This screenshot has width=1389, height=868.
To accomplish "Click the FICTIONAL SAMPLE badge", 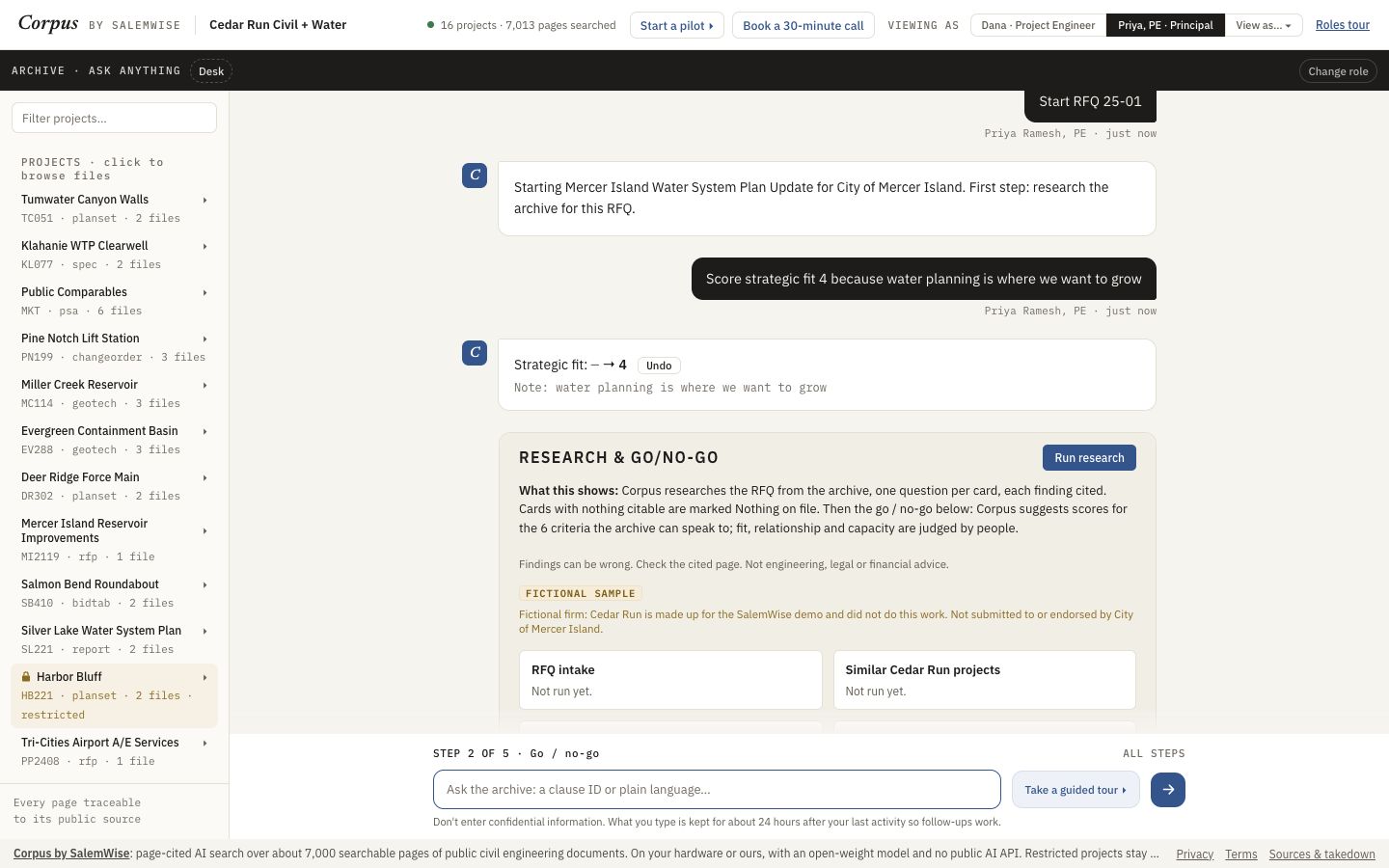I will (580, 594).
